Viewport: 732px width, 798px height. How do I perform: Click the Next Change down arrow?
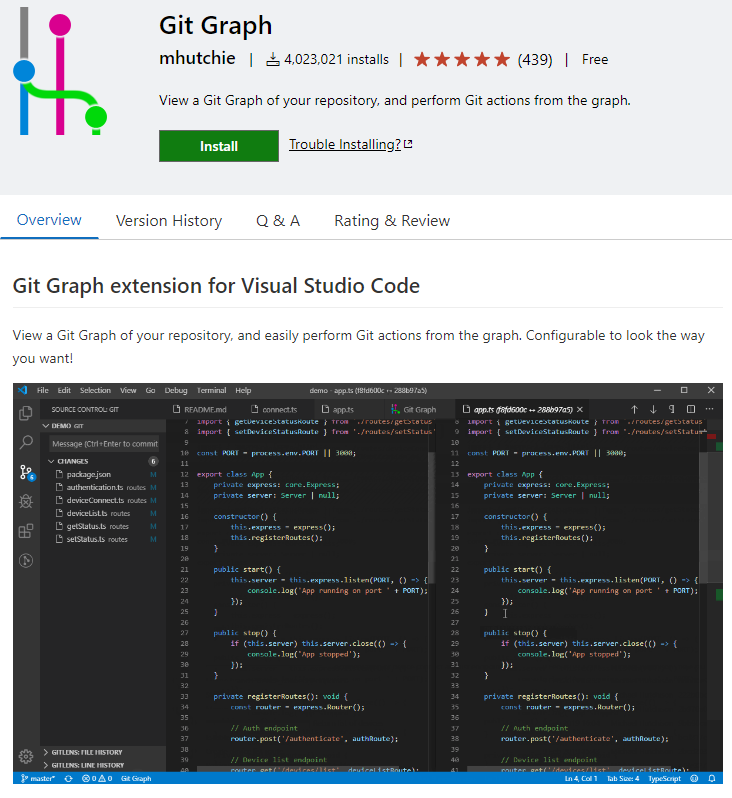click(x=653, y=409)
